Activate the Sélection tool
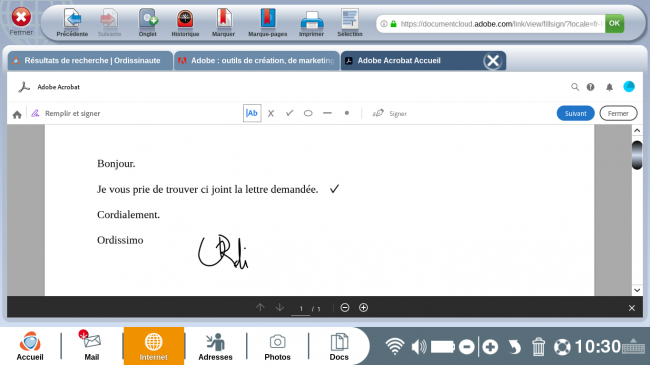The width and height of the screenshot is (650, 365). click(x=350, y=23)
